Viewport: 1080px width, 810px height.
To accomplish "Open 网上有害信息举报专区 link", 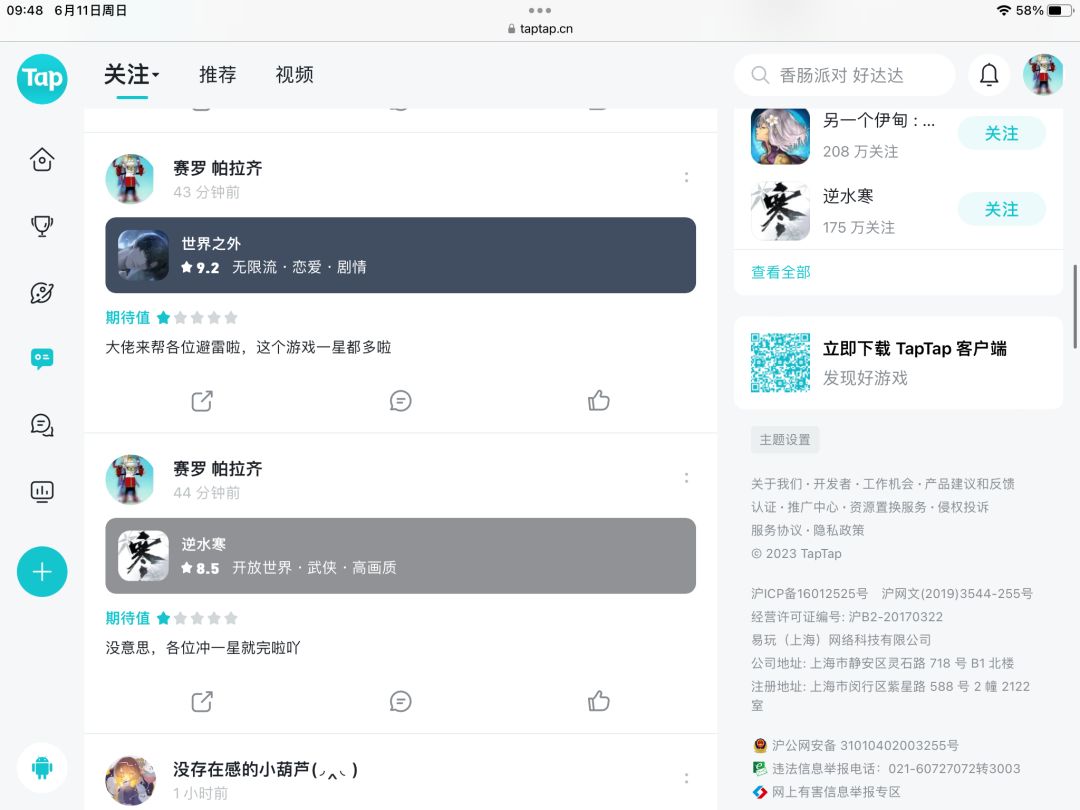I will (x=835, y=792).
